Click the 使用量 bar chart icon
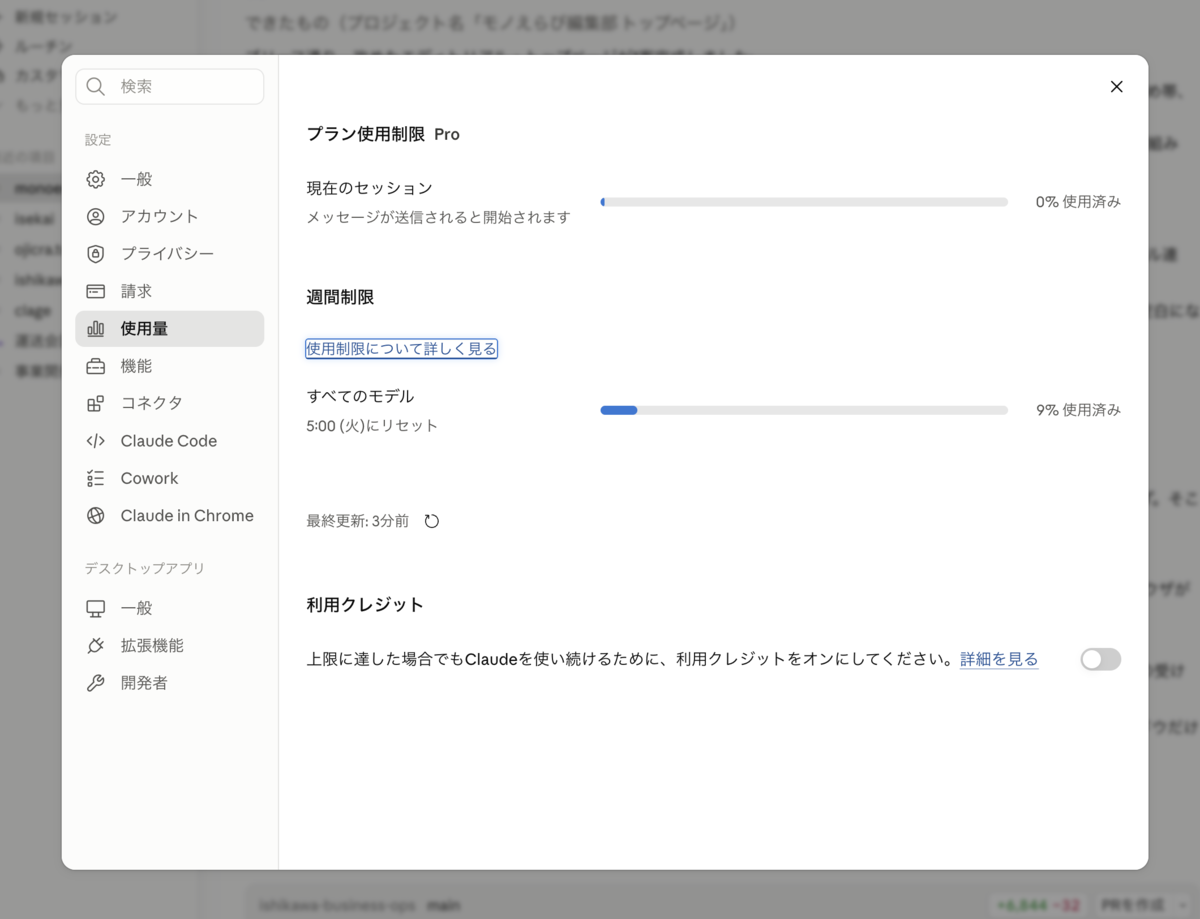Screen dimensions: 1200x919 coord(96,329)
